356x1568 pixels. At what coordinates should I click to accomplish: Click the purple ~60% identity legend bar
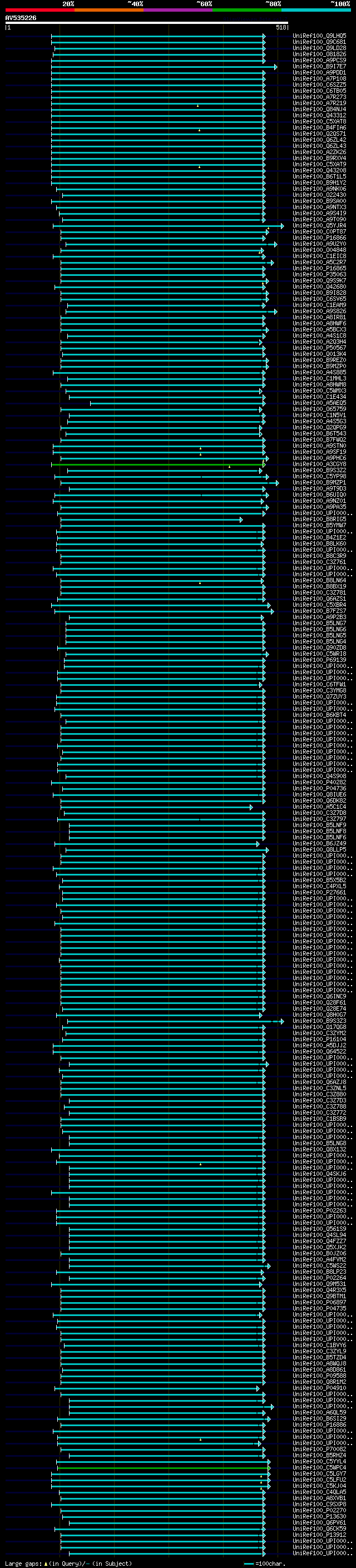[x=179, y=10]
